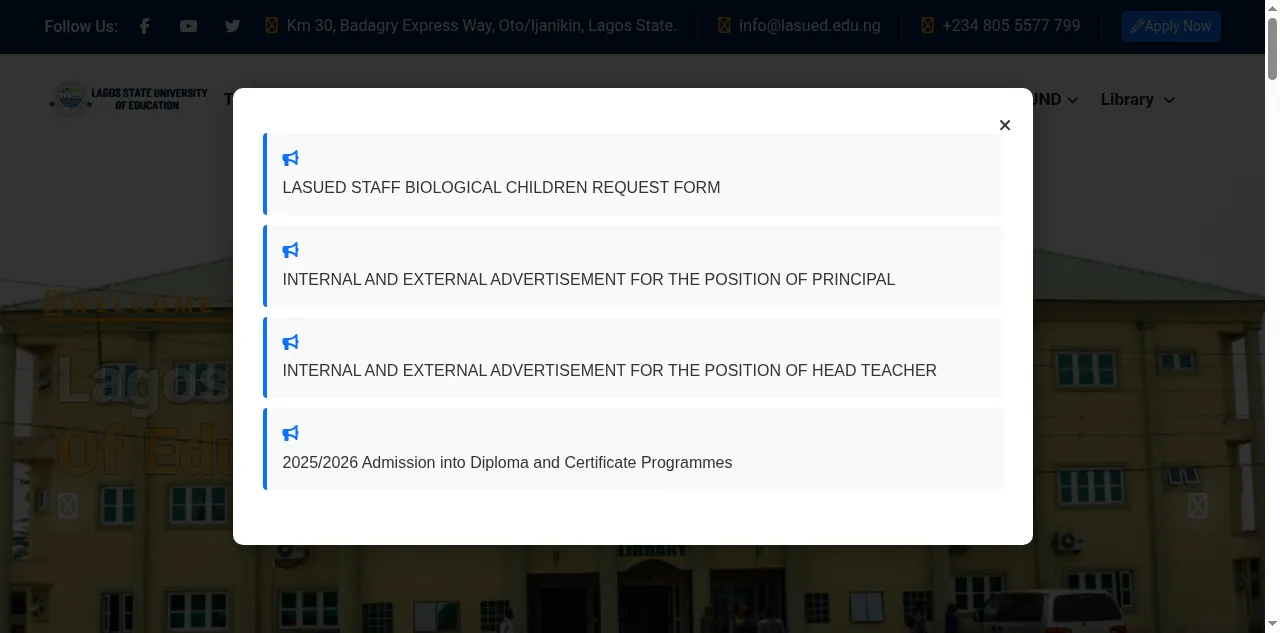The width and height of the screenshot is (1280, 633).
Task: Click the megaphone icon above the PRINCIPAL advertisement
Action: (x=291, y=250)
